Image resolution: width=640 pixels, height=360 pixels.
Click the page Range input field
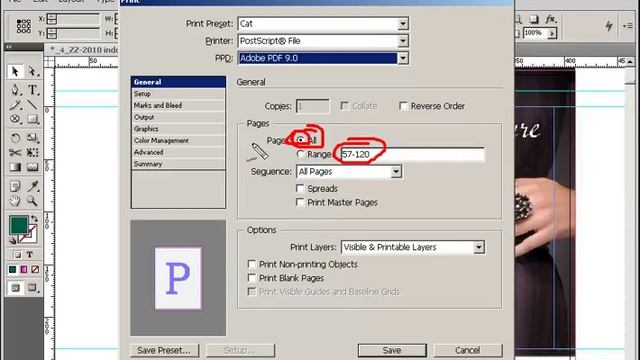coord(412,154)
